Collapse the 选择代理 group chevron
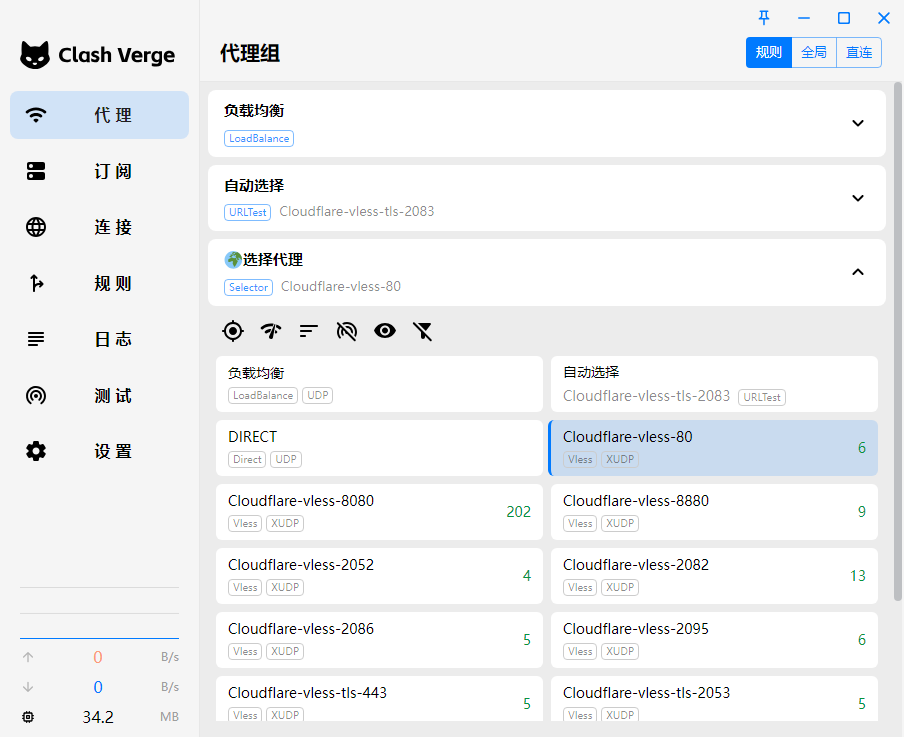This screenshot has width=904, height=737. (x=858, y=272)
